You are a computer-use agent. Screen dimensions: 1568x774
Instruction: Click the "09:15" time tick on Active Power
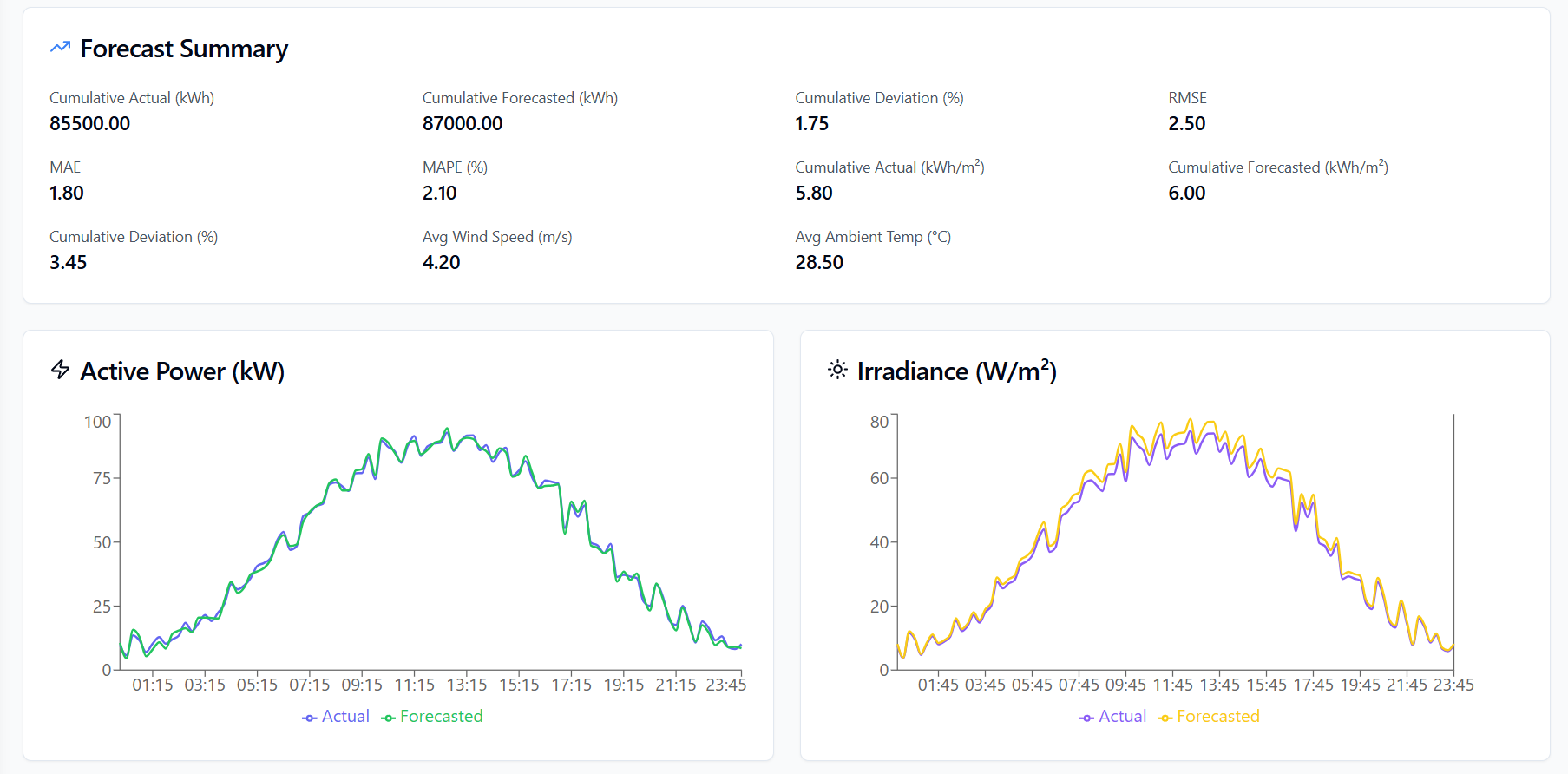[x=362, y=685]
